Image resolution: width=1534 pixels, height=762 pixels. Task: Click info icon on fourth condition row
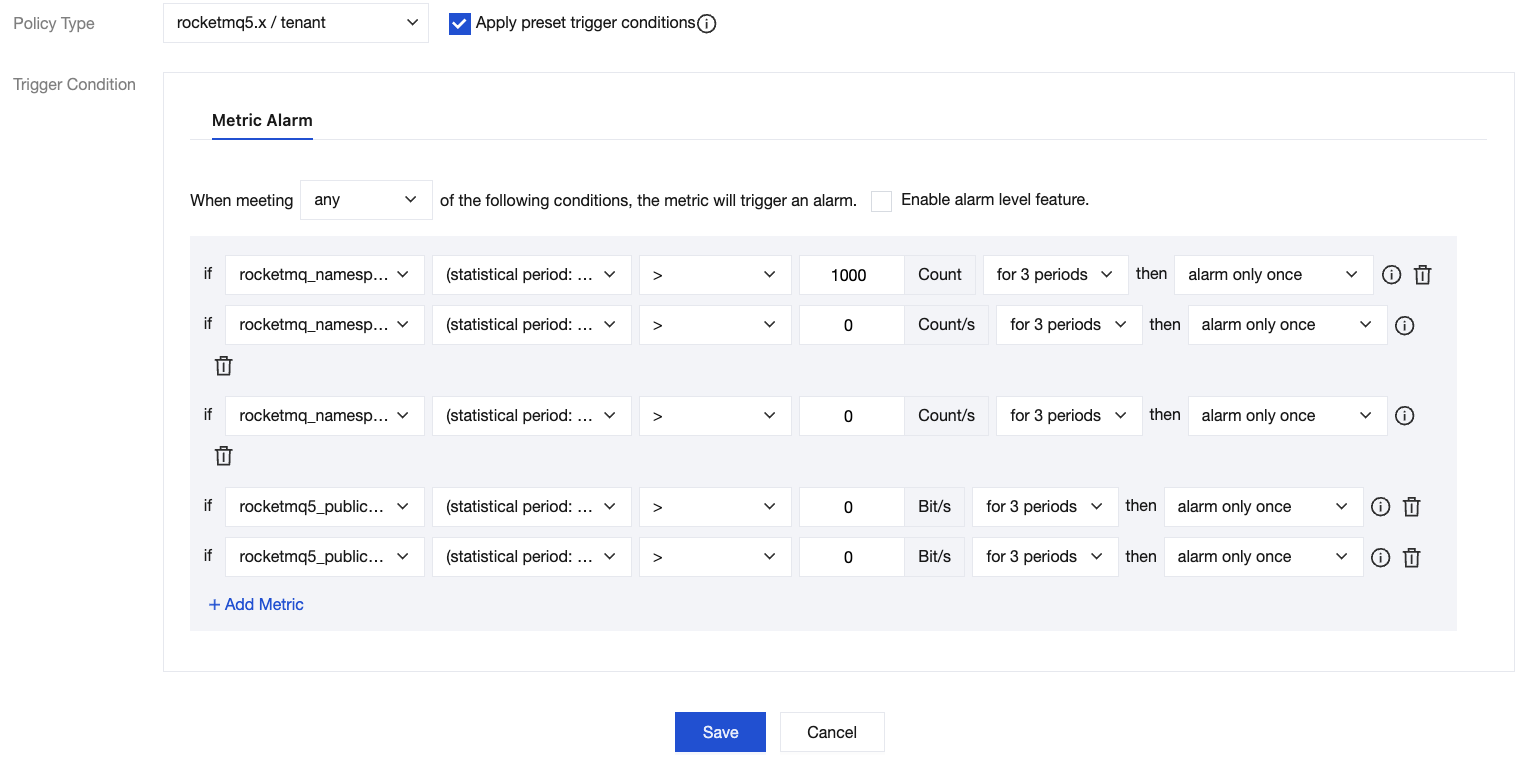[x=1380, y=507]
